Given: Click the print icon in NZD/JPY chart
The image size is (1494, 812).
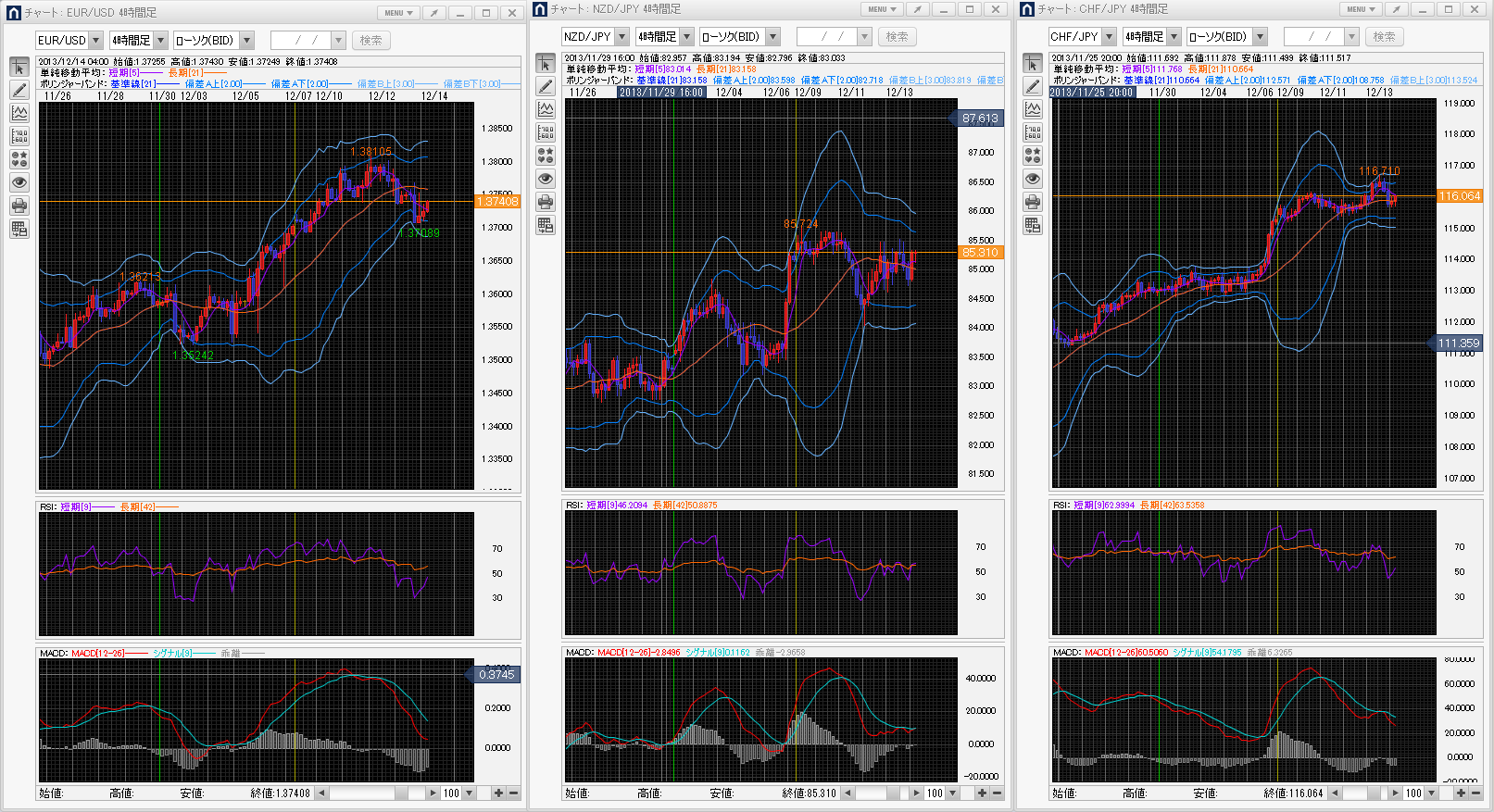Looking at the screenshot, I should point(546,202).
